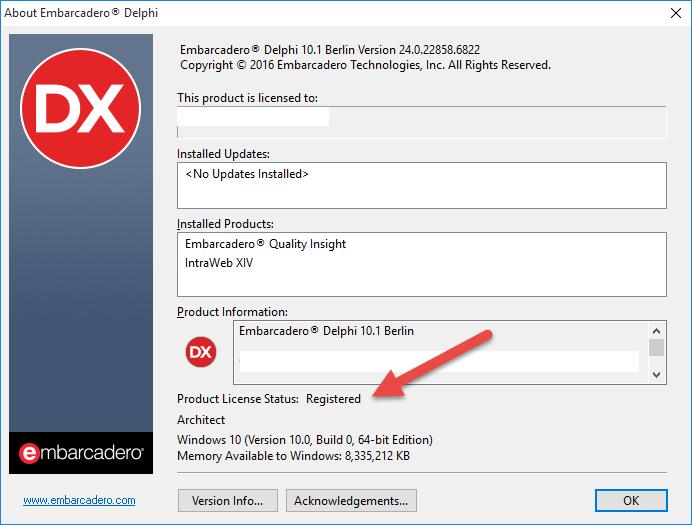Screen dimensions: 692x525
Task: Open the Acknowledgements dialog
Action: (x=351, y=500)
